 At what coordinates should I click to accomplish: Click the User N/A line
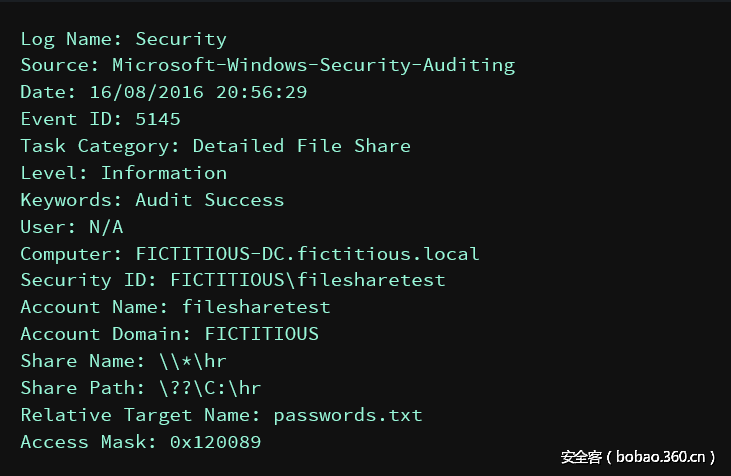pos(72,227)
